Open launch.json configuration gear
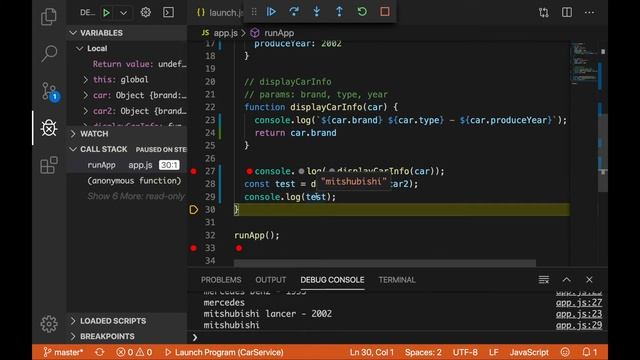The width and height of the screenshot is (640, 360). (x=146, y=12)
